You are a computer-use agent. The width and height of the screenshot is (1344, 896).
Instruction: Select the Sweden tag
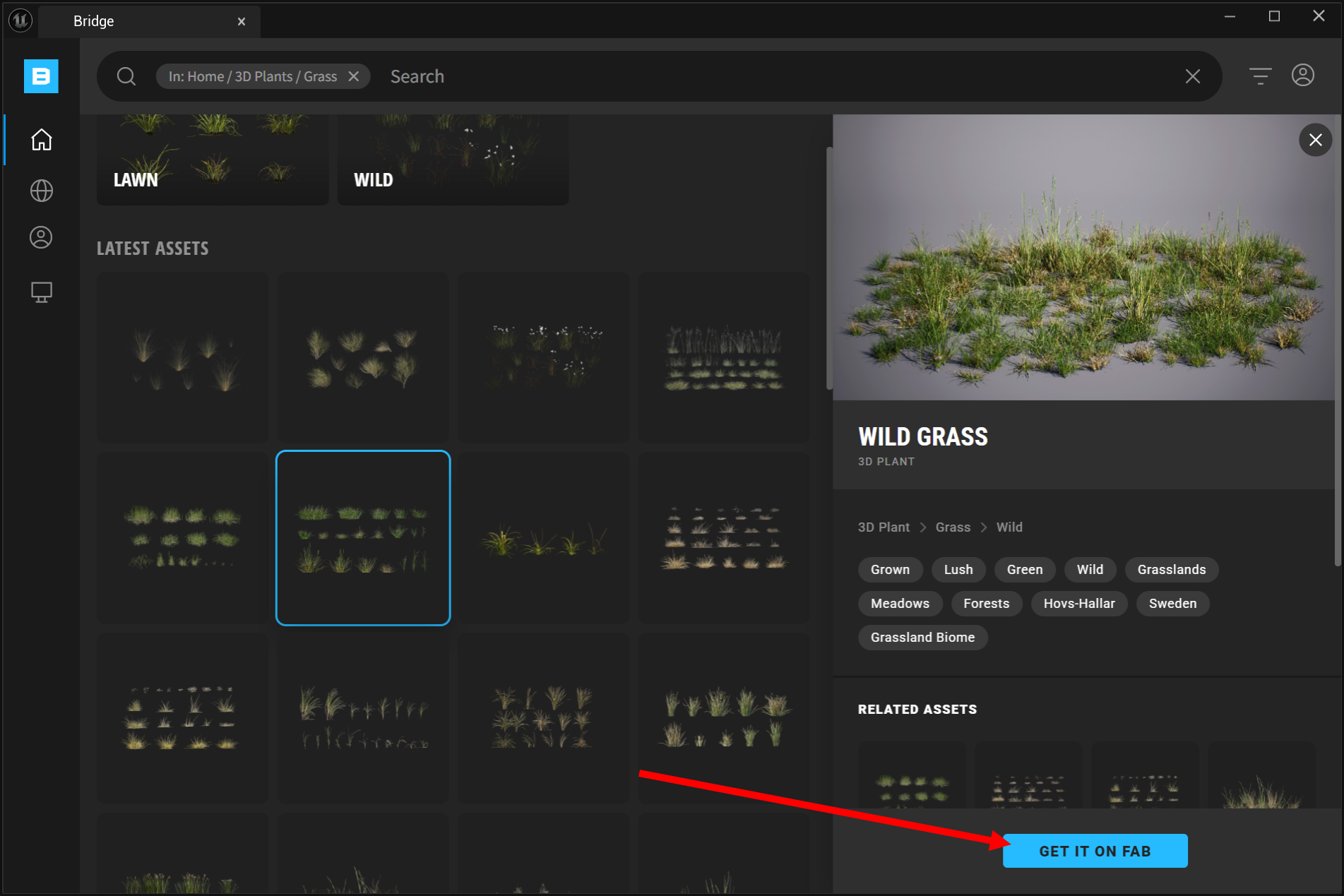[x=1172, y=604]
